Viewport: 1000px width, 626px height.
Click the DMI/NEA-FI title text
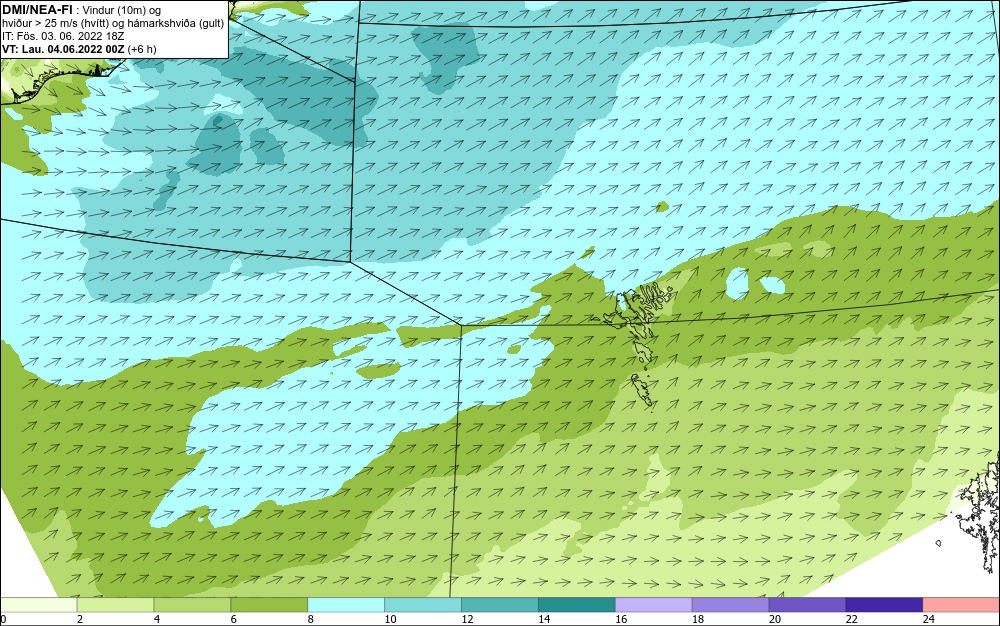37,10
